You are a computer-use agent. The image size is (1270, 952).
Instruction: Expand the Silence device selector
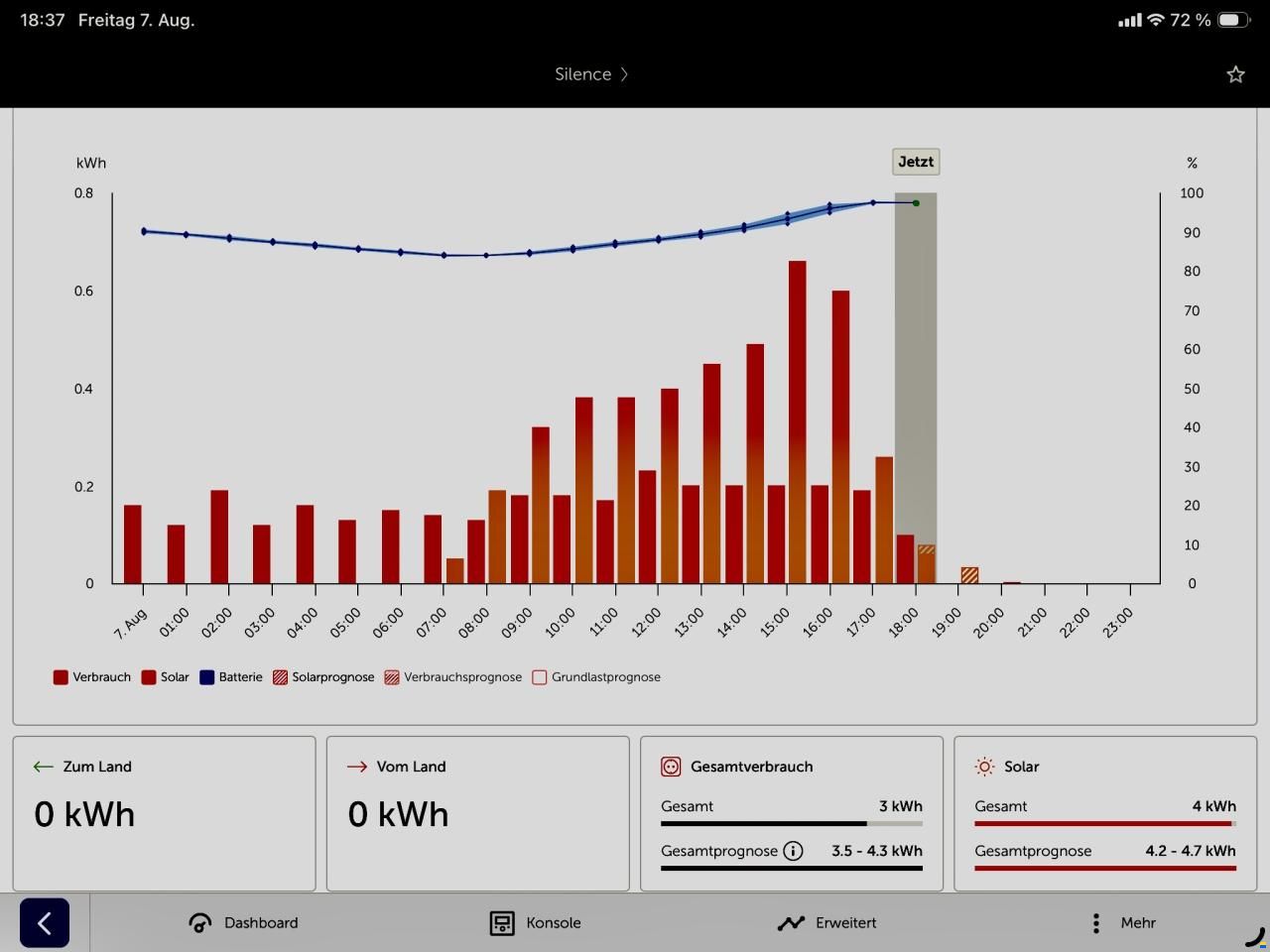point(591,74)
